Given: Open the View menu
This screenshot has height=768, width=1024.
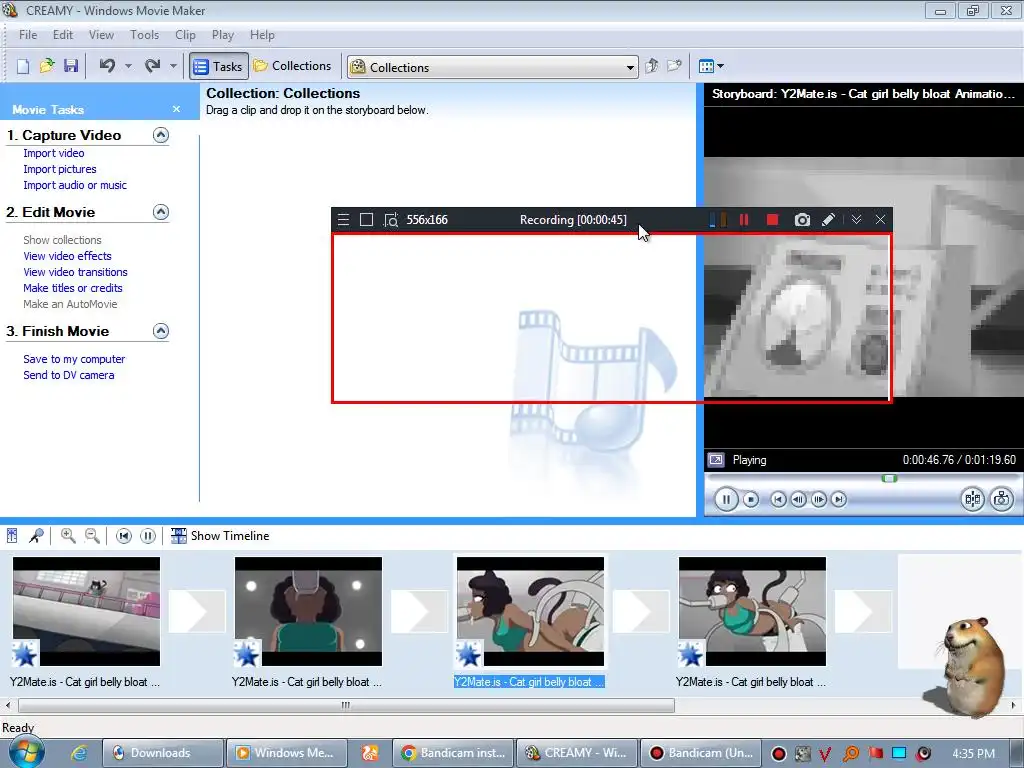Looking at the screenshot, I should (x=101, y=35).
